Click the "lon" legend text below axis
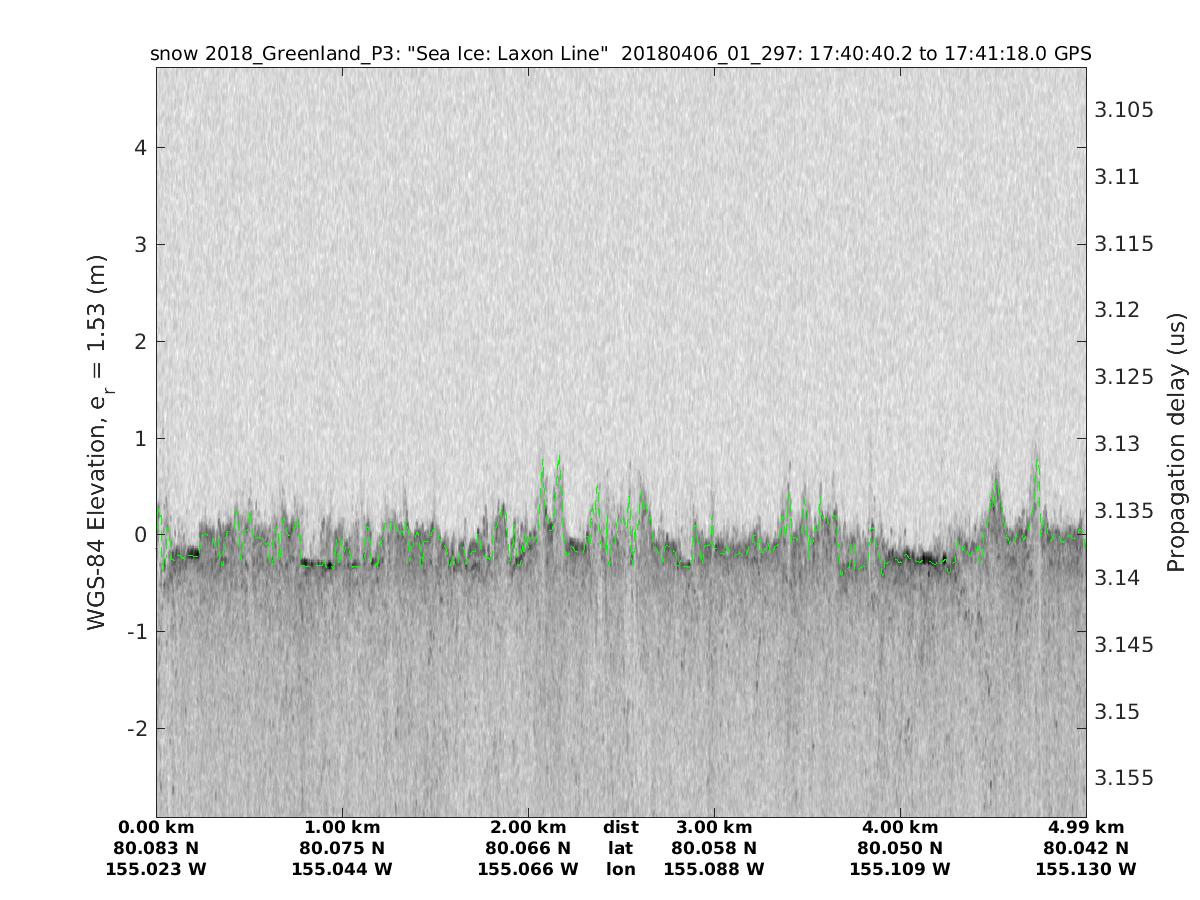Screen dimensions: 1200x900 click(x=621, y=869)
